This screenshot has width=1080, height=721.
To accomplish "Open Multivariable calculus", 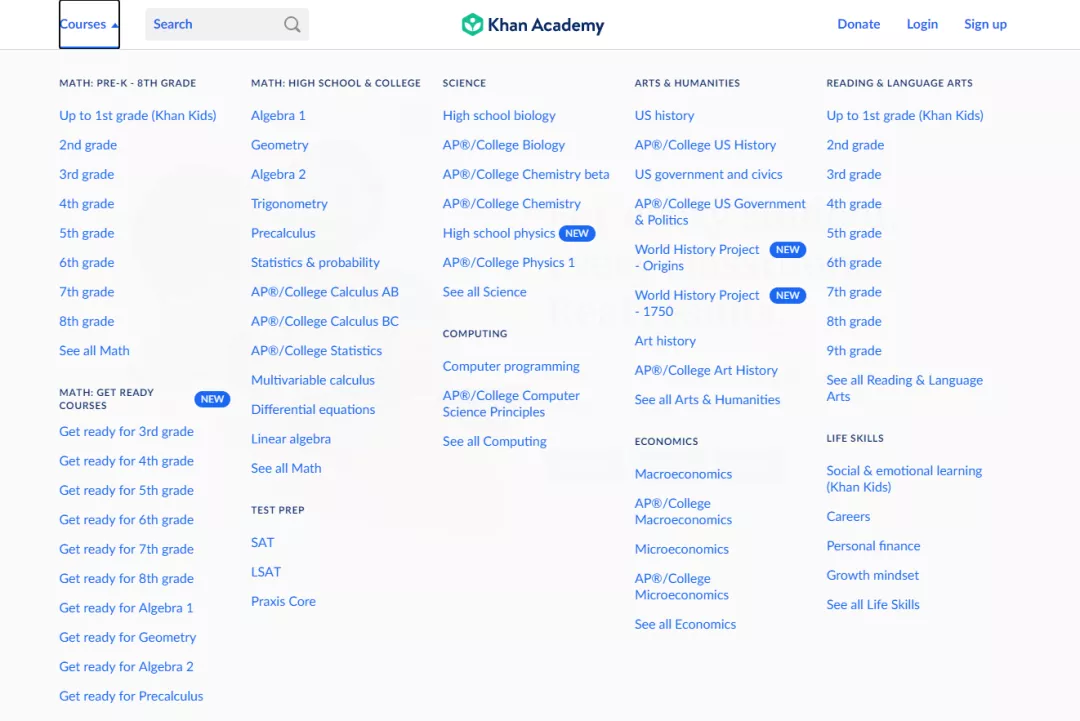I will [313, 380].
